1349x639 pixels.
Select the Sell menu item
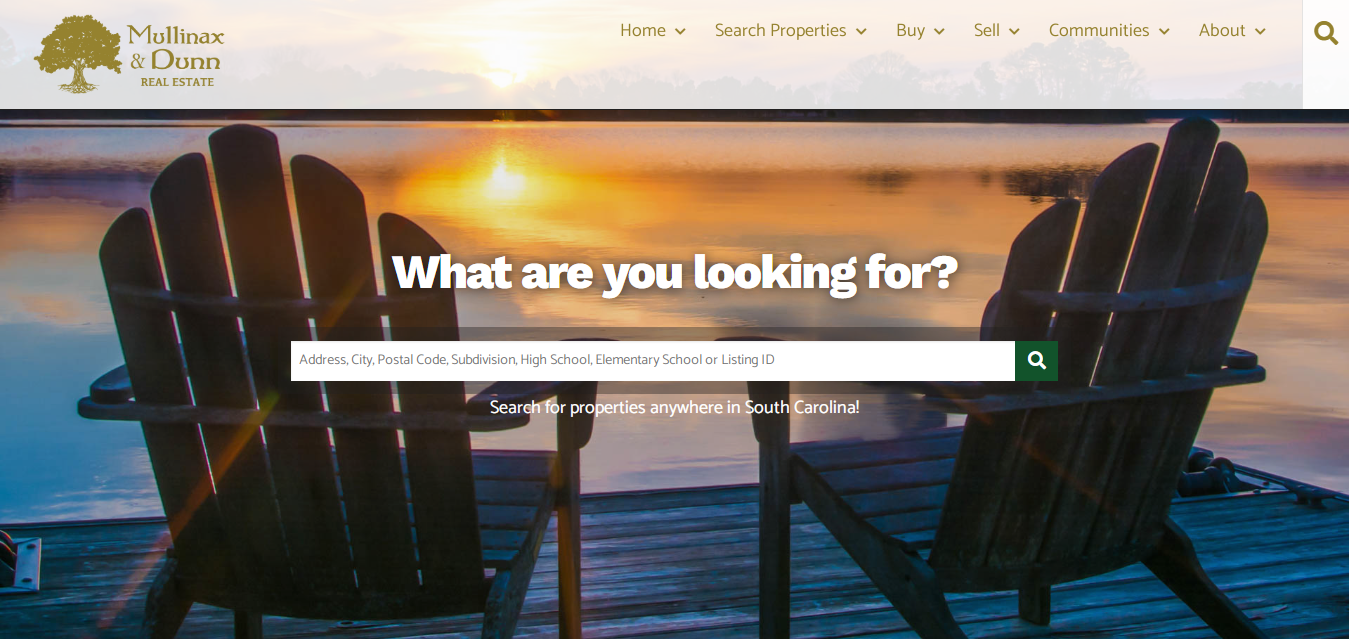click(x=987, y=31)
